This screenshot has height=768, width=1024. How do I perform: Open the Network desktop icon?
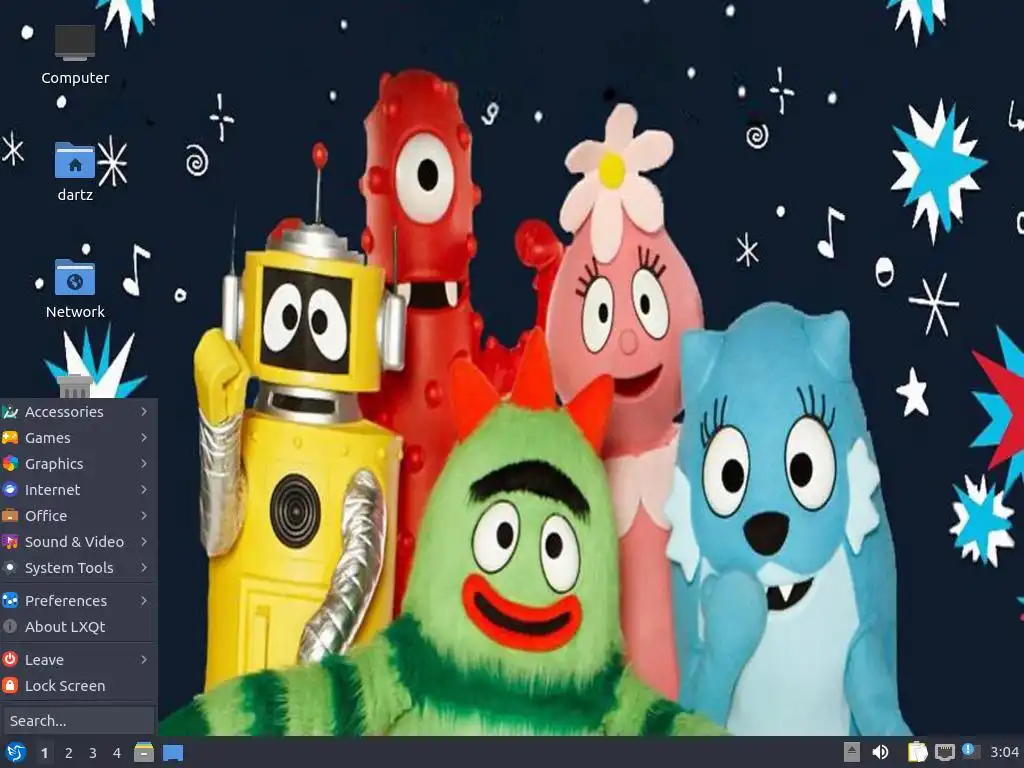pyautogui.click(x=75, y=277)
